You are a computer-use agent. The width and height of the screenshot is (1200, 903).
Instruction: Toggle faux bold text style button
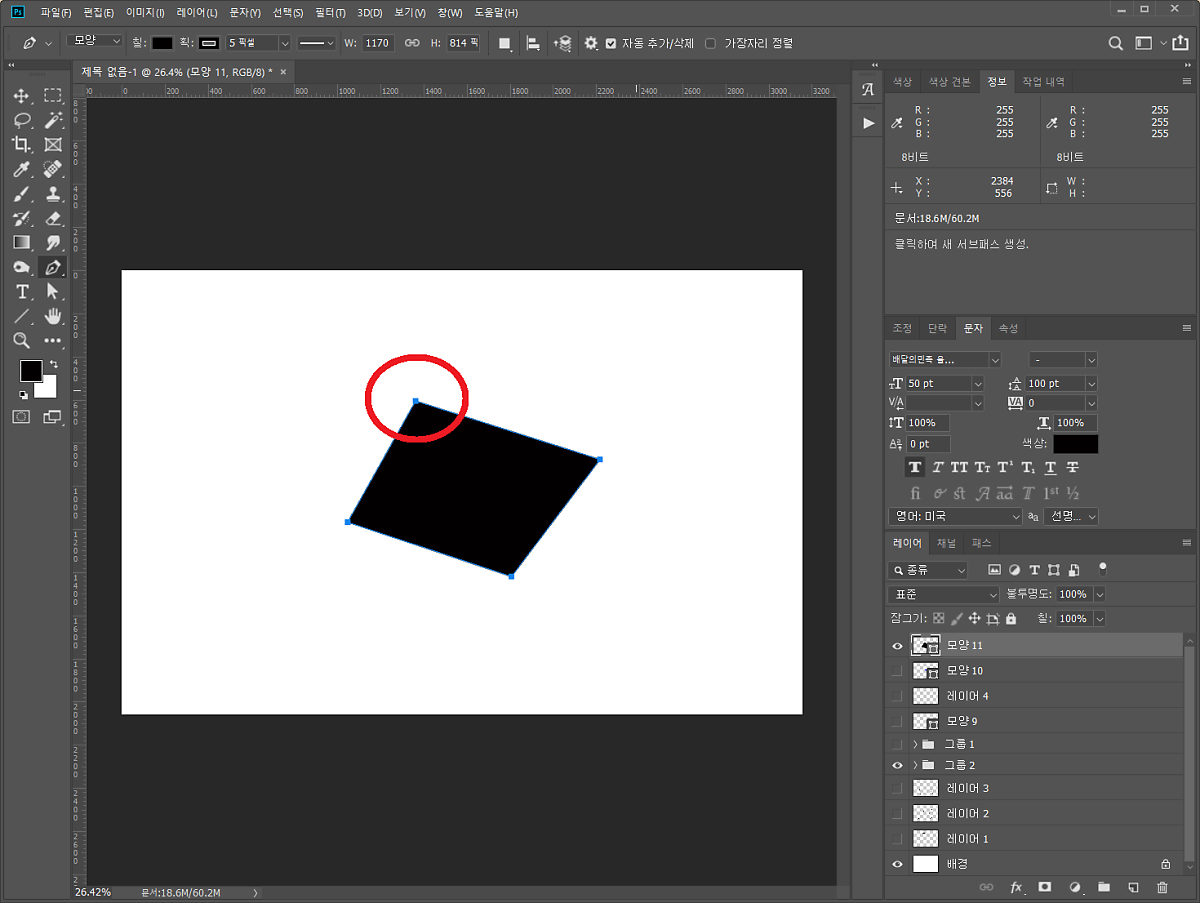(914, 467)
